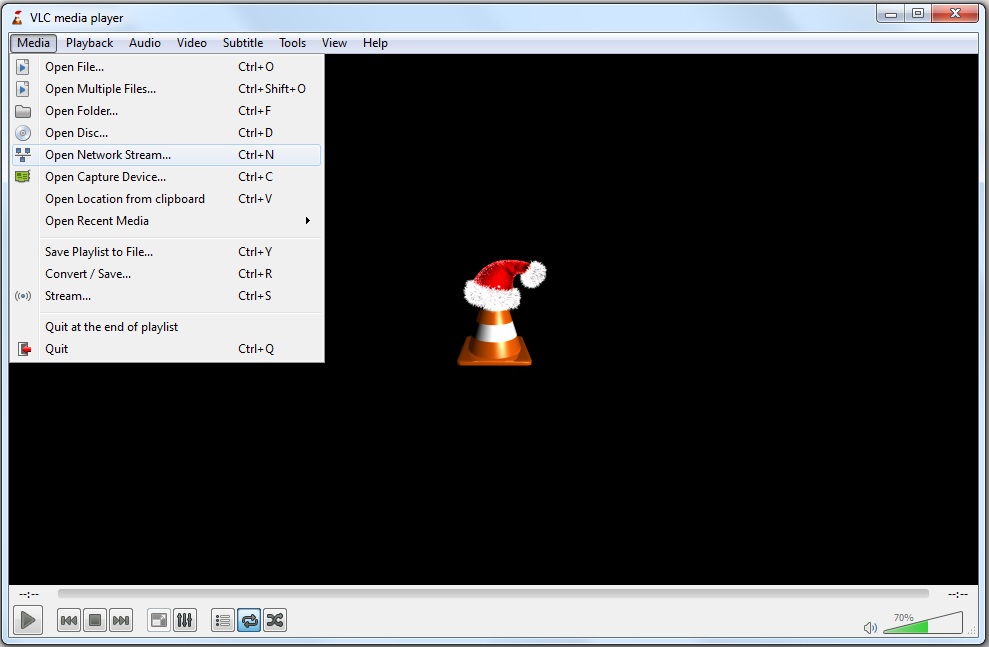Image resolution: width=989 pixels, height=647 pixels.
Task: Click the playback seek bar
Action: tap(493, 593)
